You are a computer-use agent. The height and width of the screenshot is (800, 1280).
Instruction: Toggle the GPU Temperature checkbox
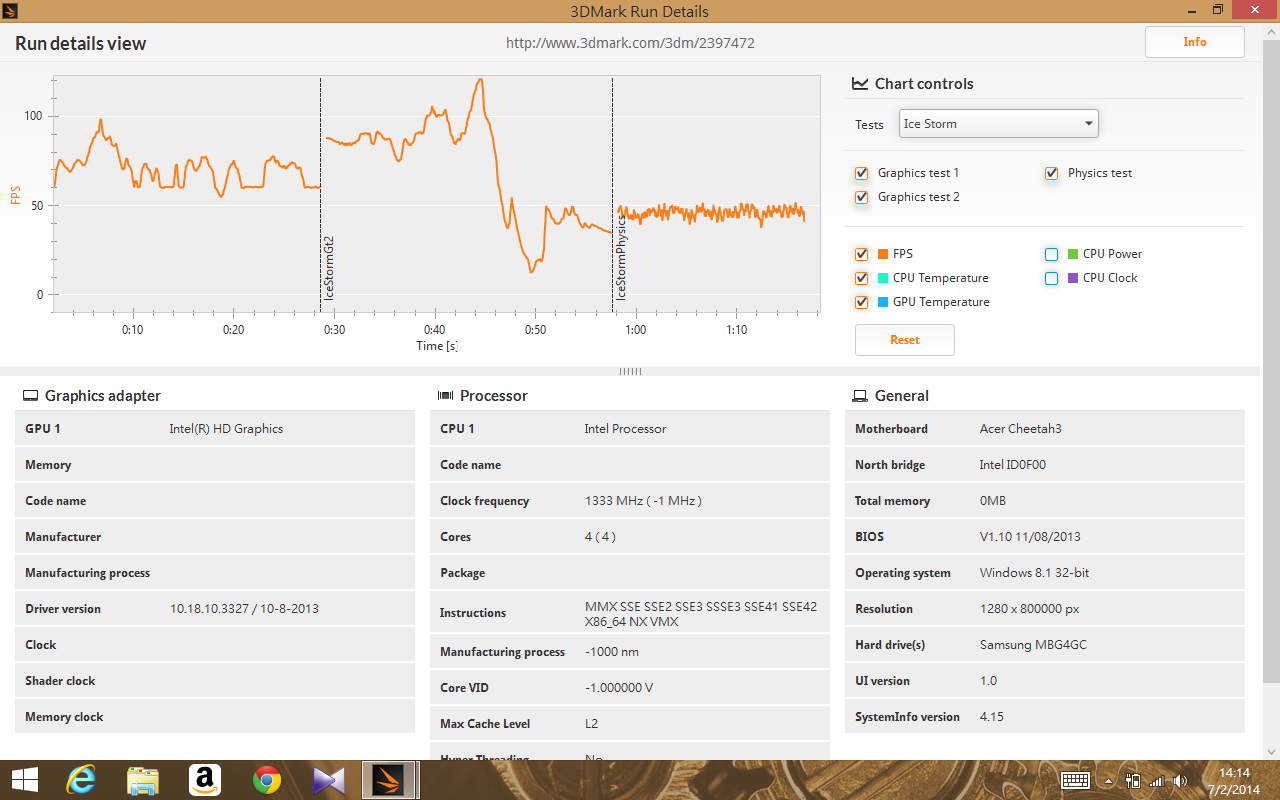click(862, 302)
